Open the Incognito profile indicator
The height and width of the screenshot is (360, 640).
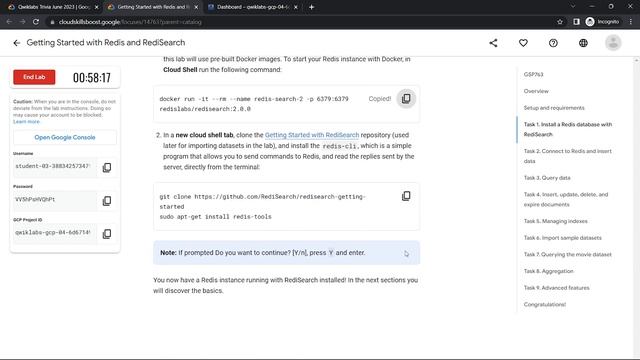click(x=602, y=22)
